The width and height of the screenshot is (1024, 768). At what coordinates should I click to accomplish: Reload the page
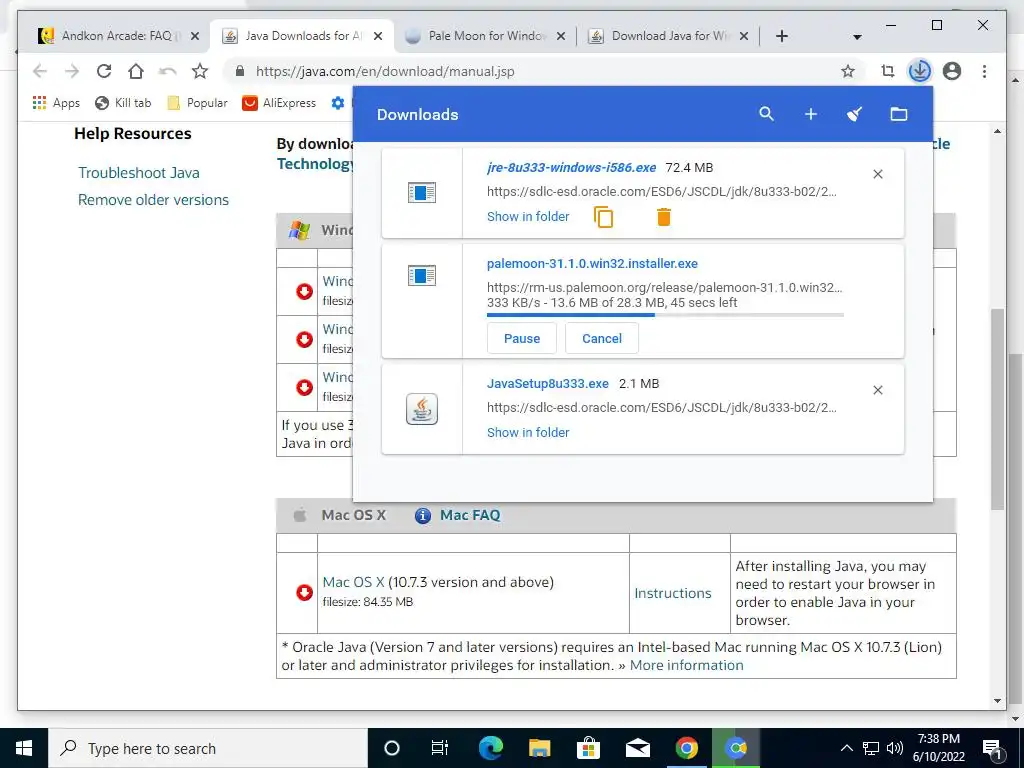coord(104,71)
